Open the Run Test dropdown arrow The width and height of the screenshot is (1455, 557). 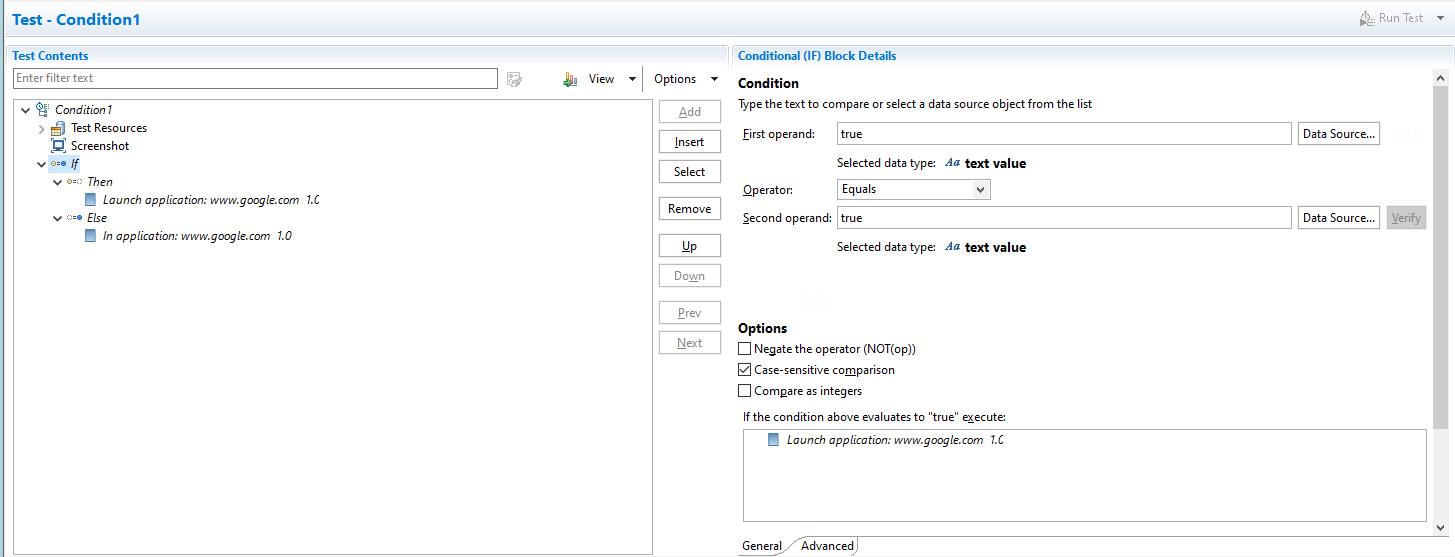pyautogui.click(x=1439, y=19)
